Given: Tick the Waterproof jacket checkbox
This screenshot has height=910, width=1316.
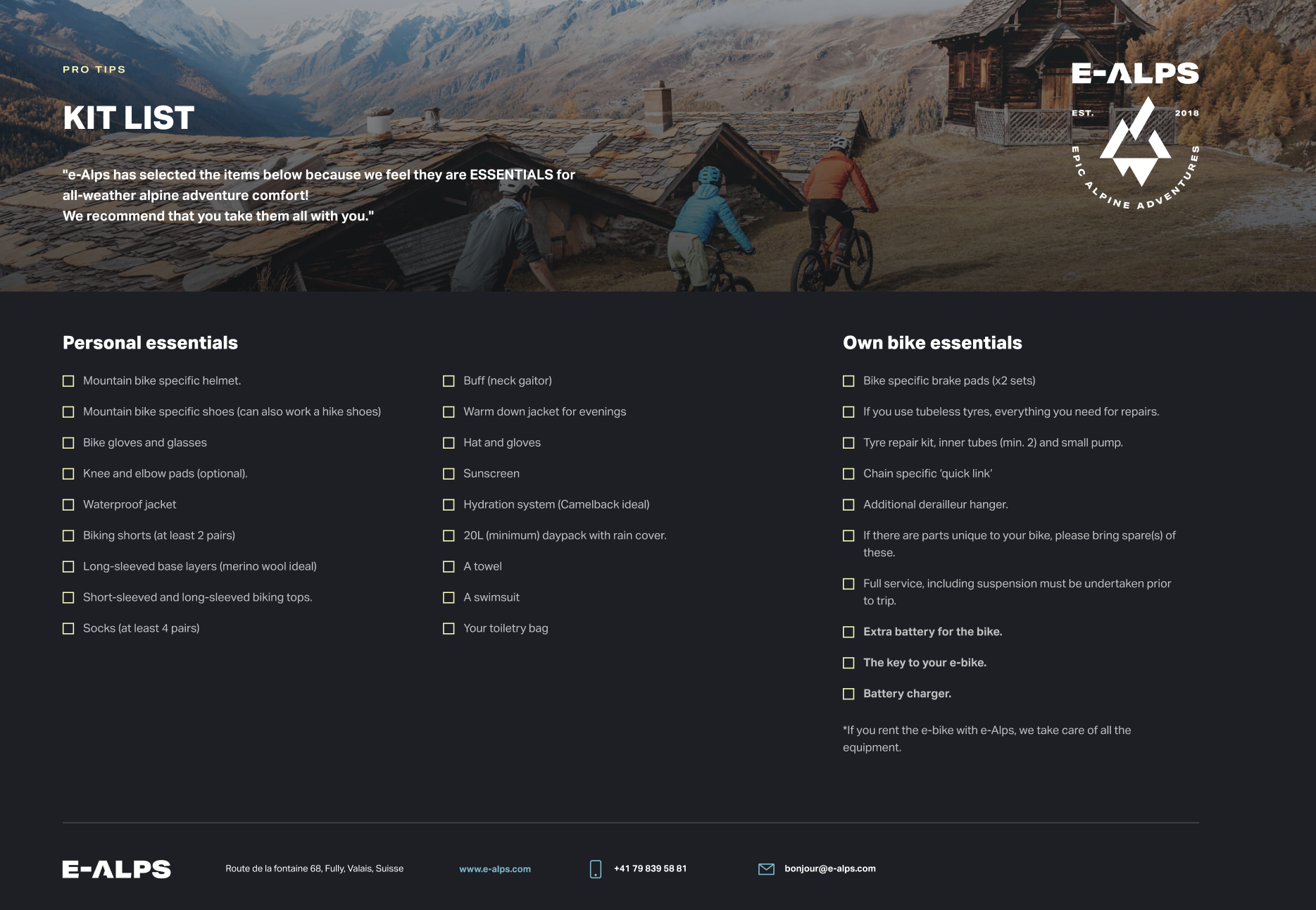Looking at the screenshot, I should 68,505.
